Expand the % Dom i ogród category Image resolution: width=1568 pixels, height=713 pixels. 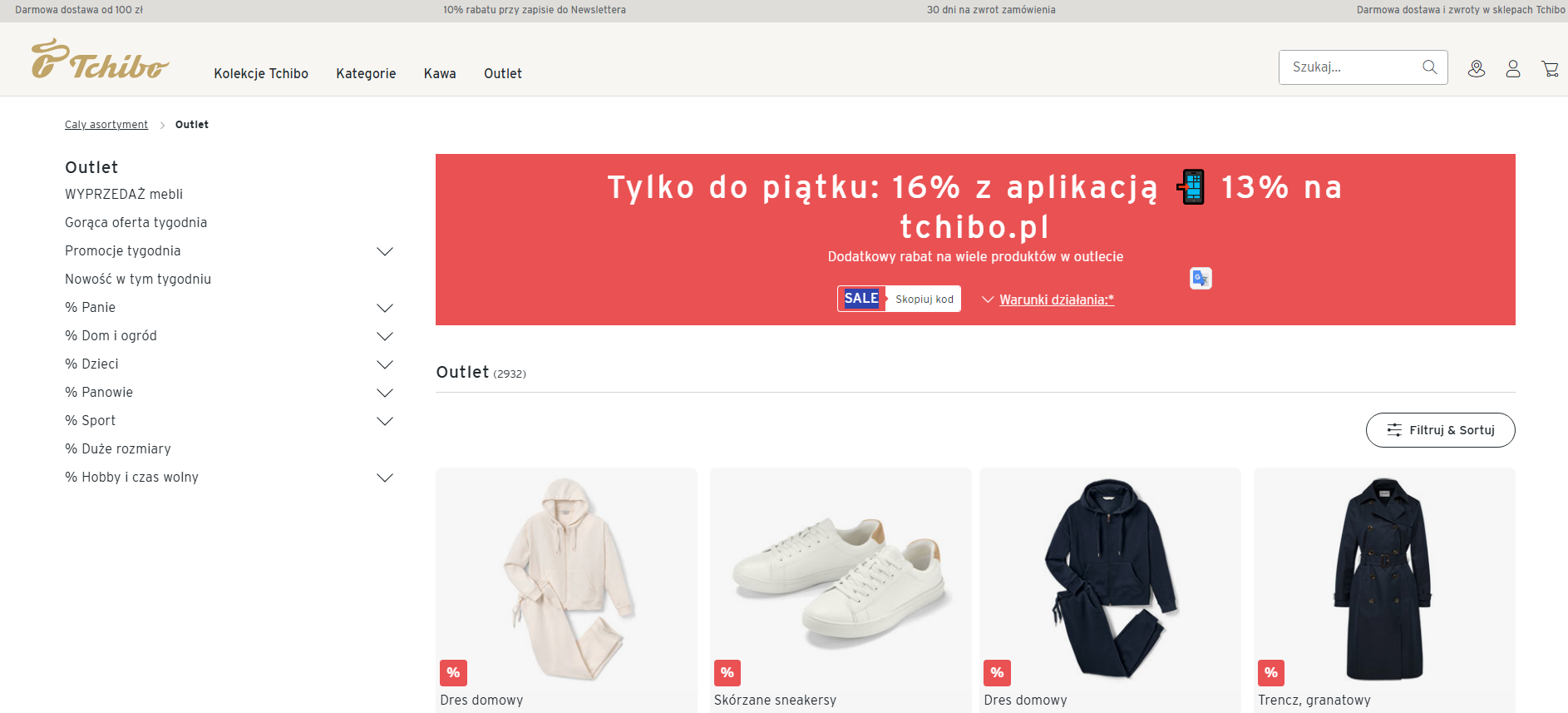click(x=385, y=336)
